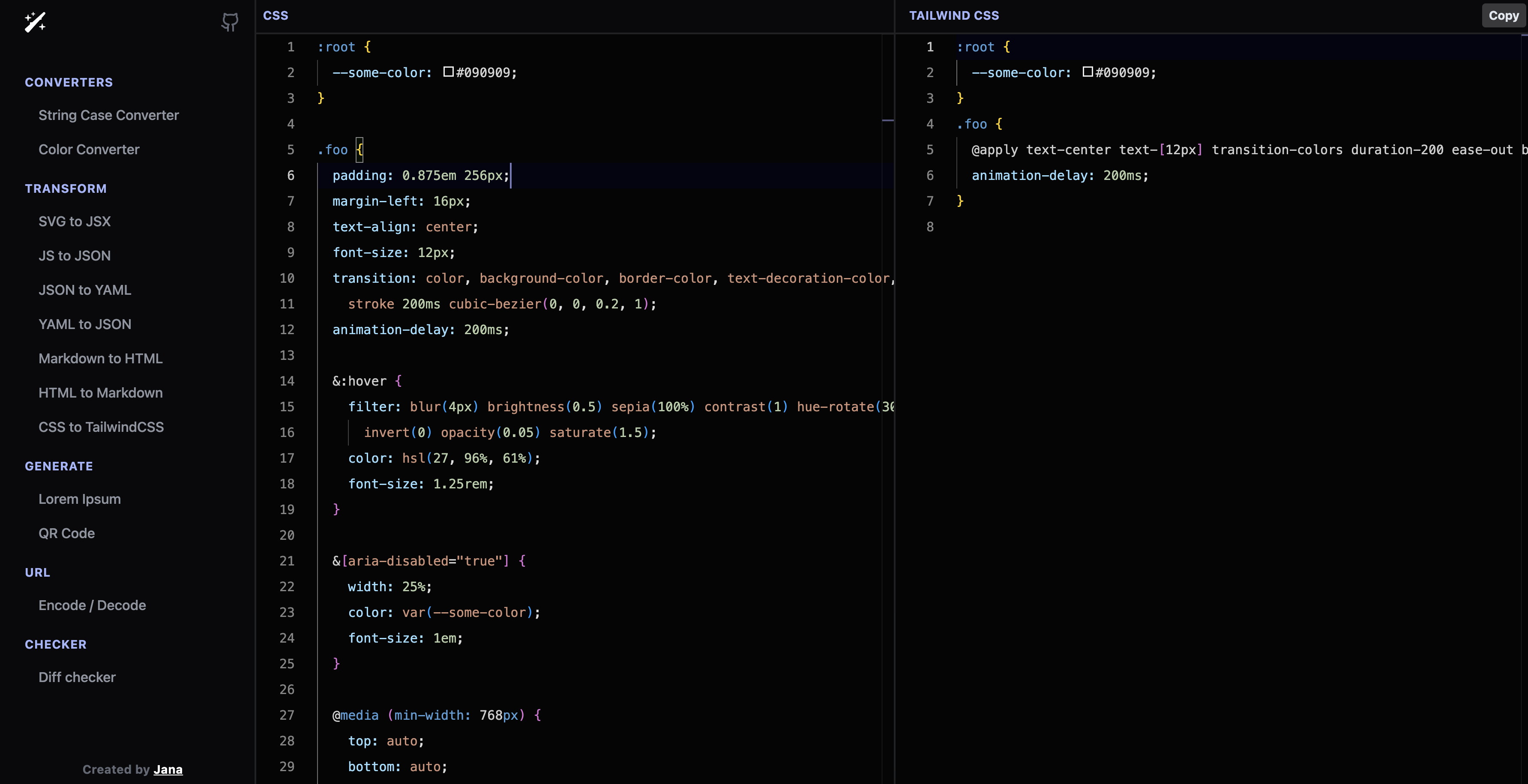The image size is (1528, 784).
Task: Open URL Encode / Decode tool
Action: point(92,605)
